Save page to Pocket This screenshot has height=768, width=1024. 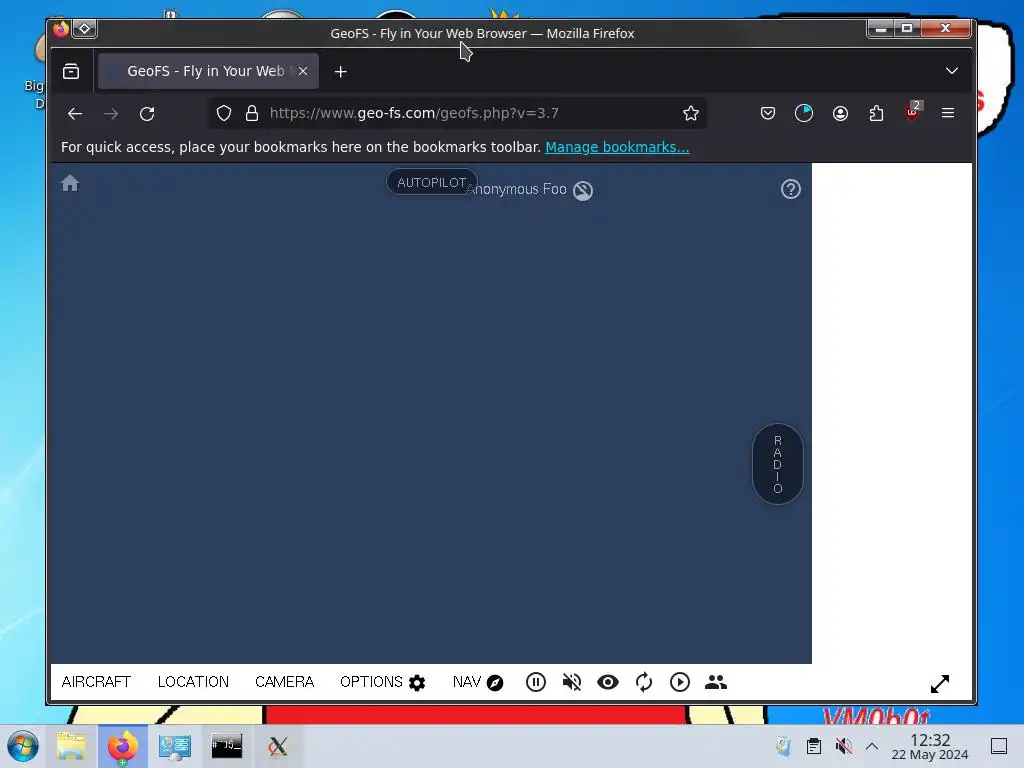[x=768, y=114]
